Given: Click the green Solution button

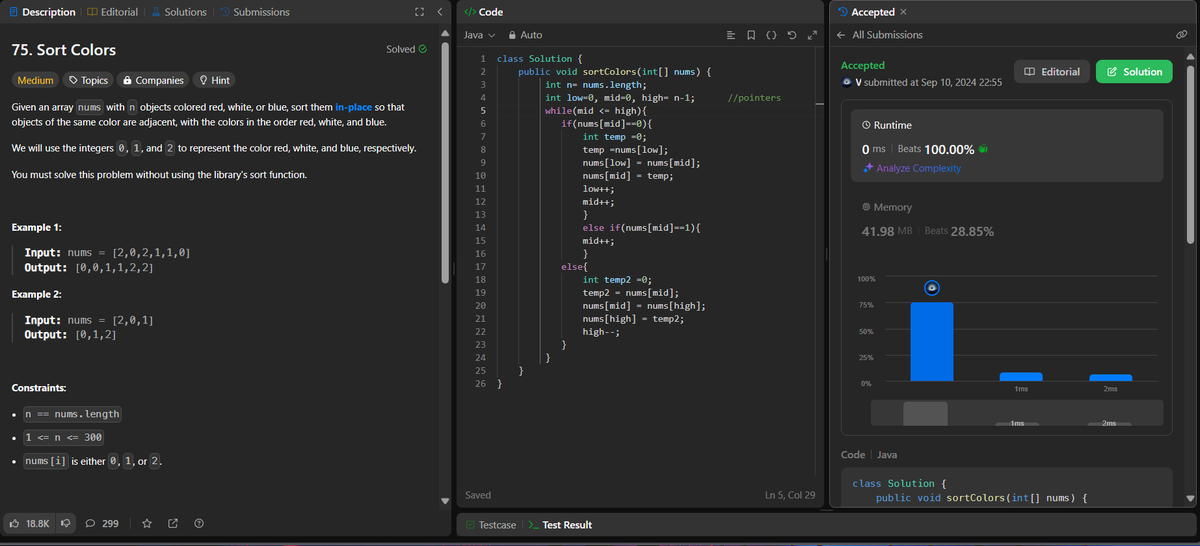Looking at the screenshot, I should coord(1134,72).
